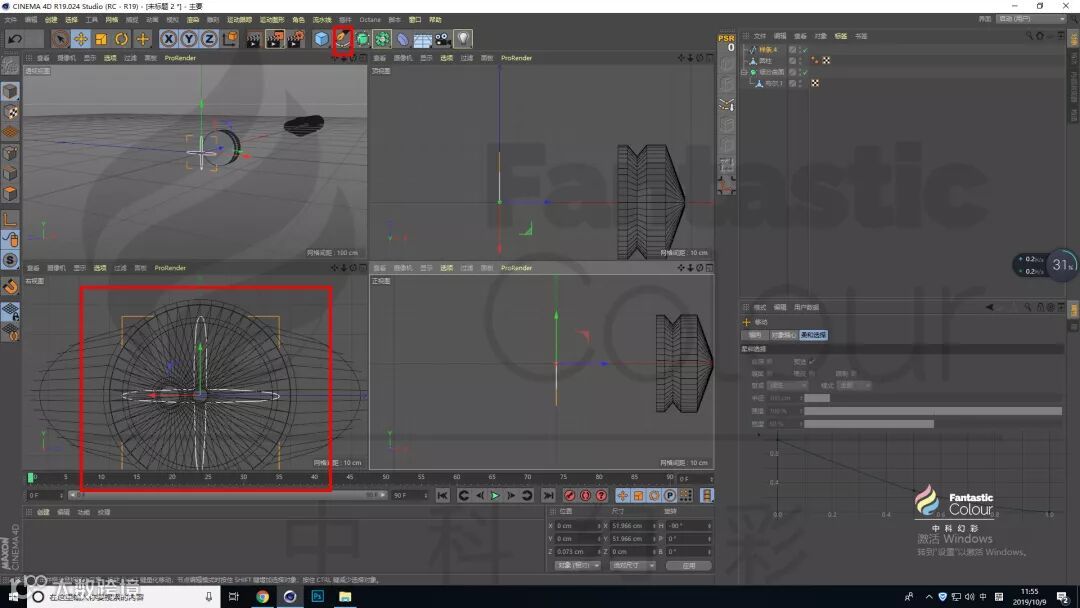Add a light with the bulb icon
This screenshot has height=608, width=1080.
pyautogui.click(x=463, y=39)
